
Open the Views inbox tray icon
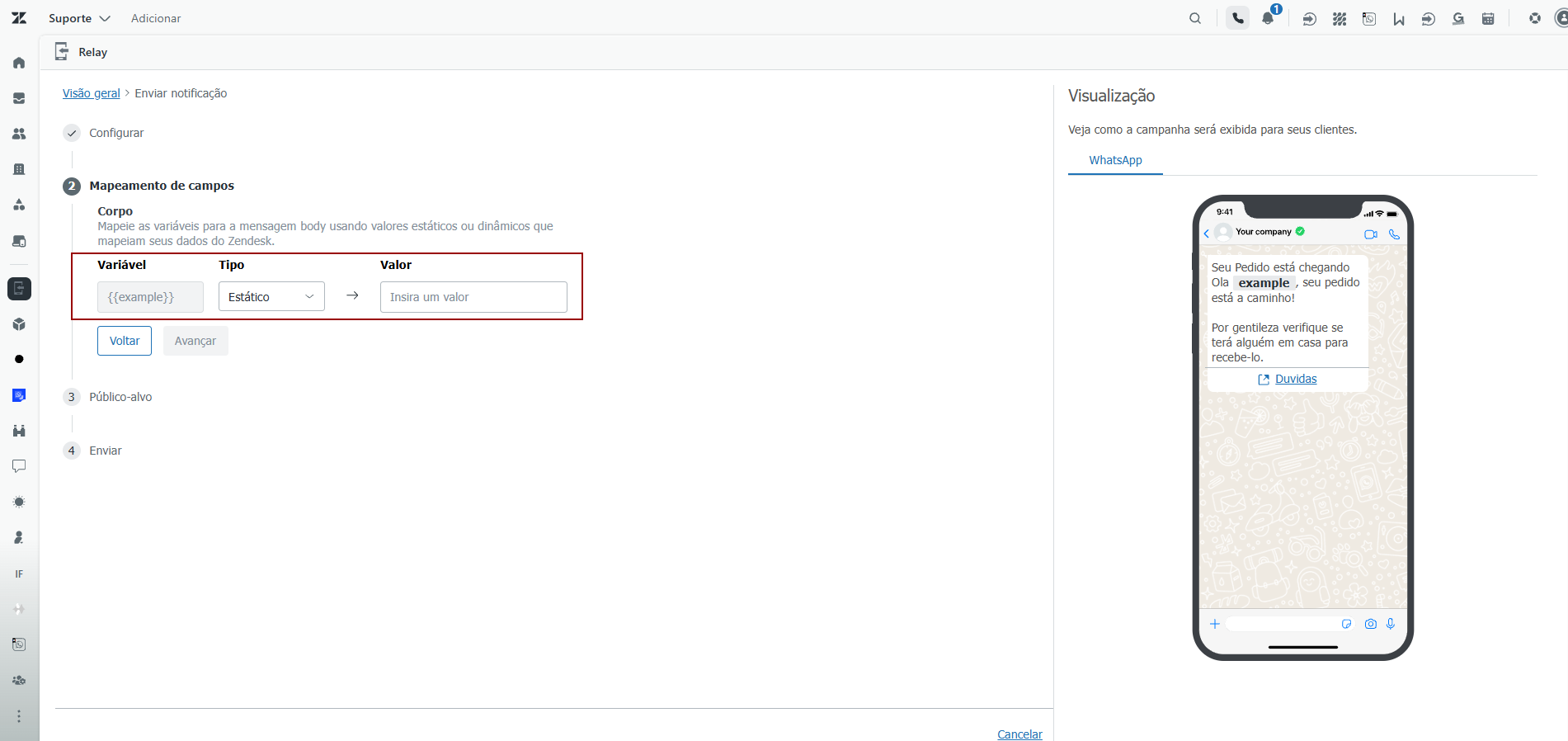pyautogui.click(x=19, y=98)
